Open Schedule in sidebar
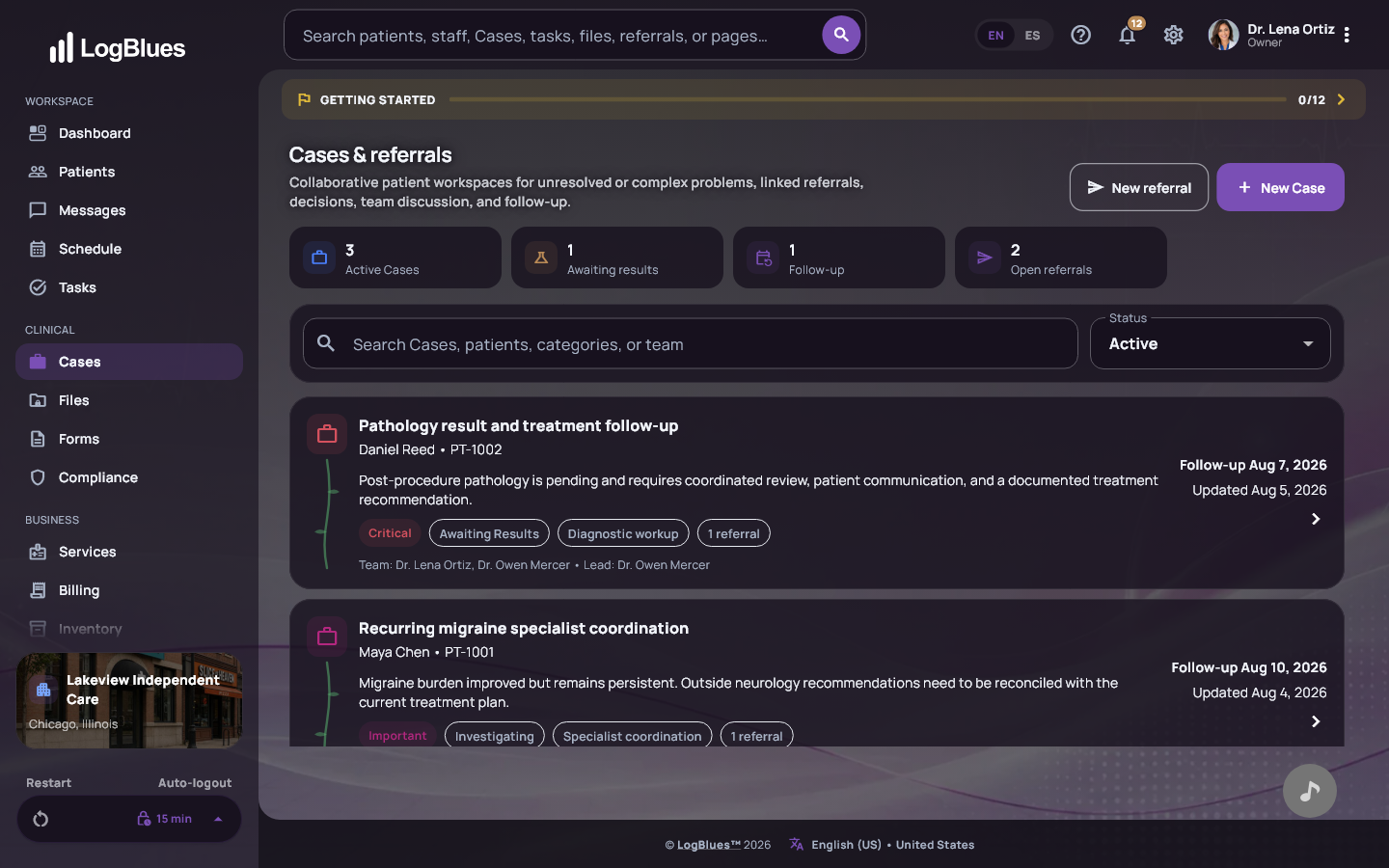The image size is (1389, 868). 129,249
